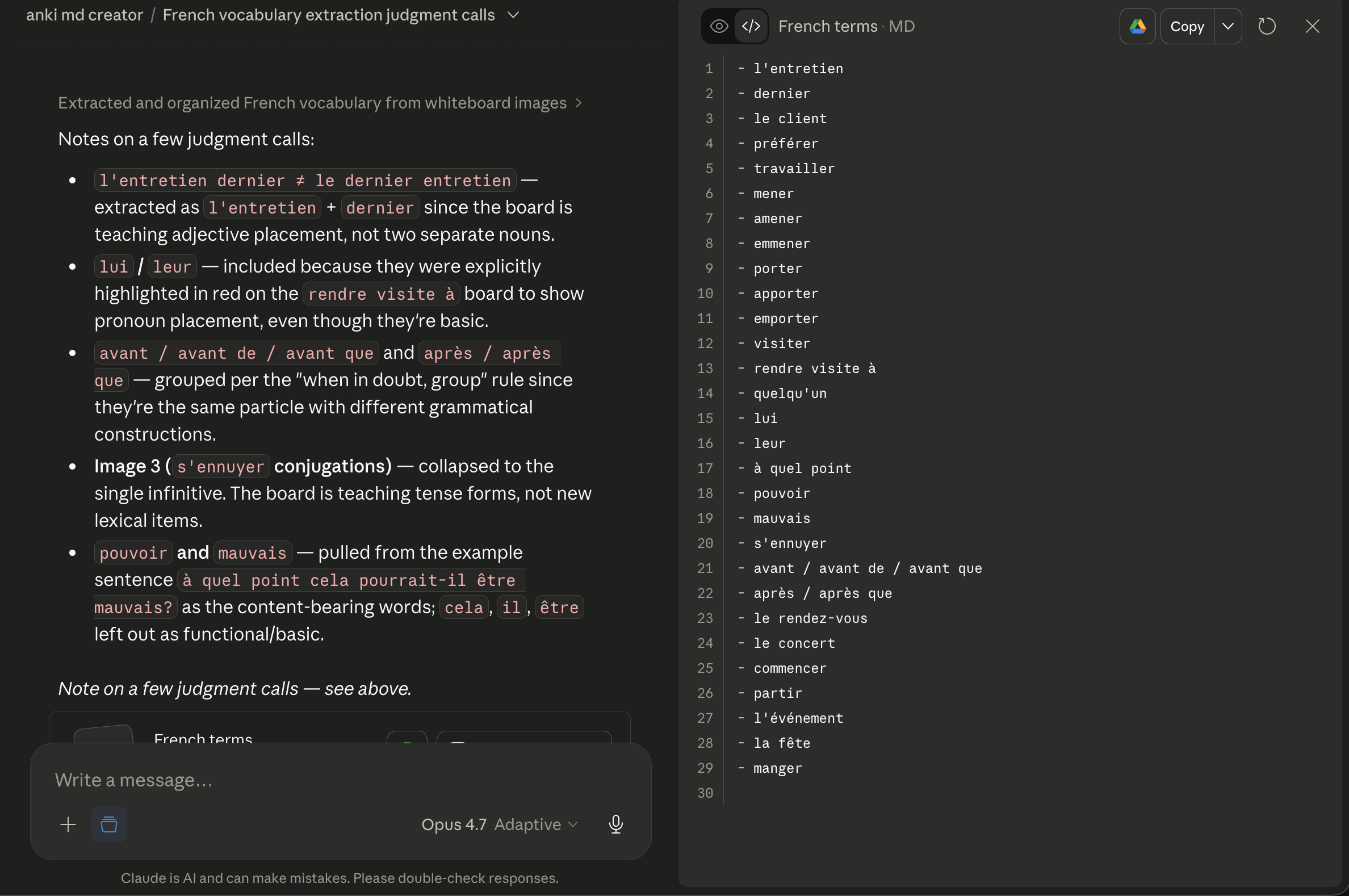The width and height of the screenshot is (1349, 896).
Task: Click the "s'ennuyer" inline code in chat
Action: tap(220, 466)
